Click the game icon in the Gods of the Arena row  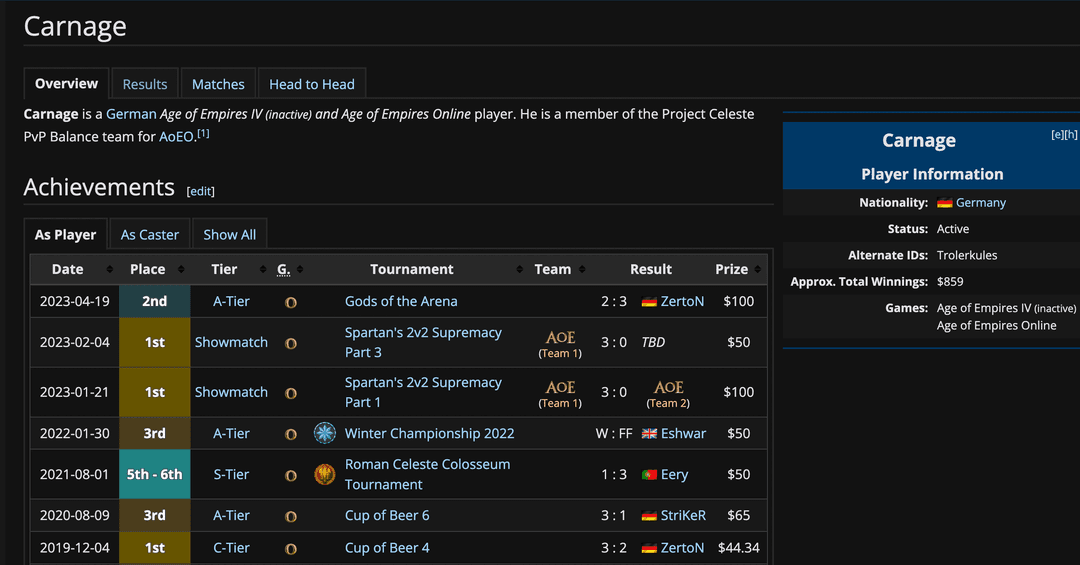291,302
